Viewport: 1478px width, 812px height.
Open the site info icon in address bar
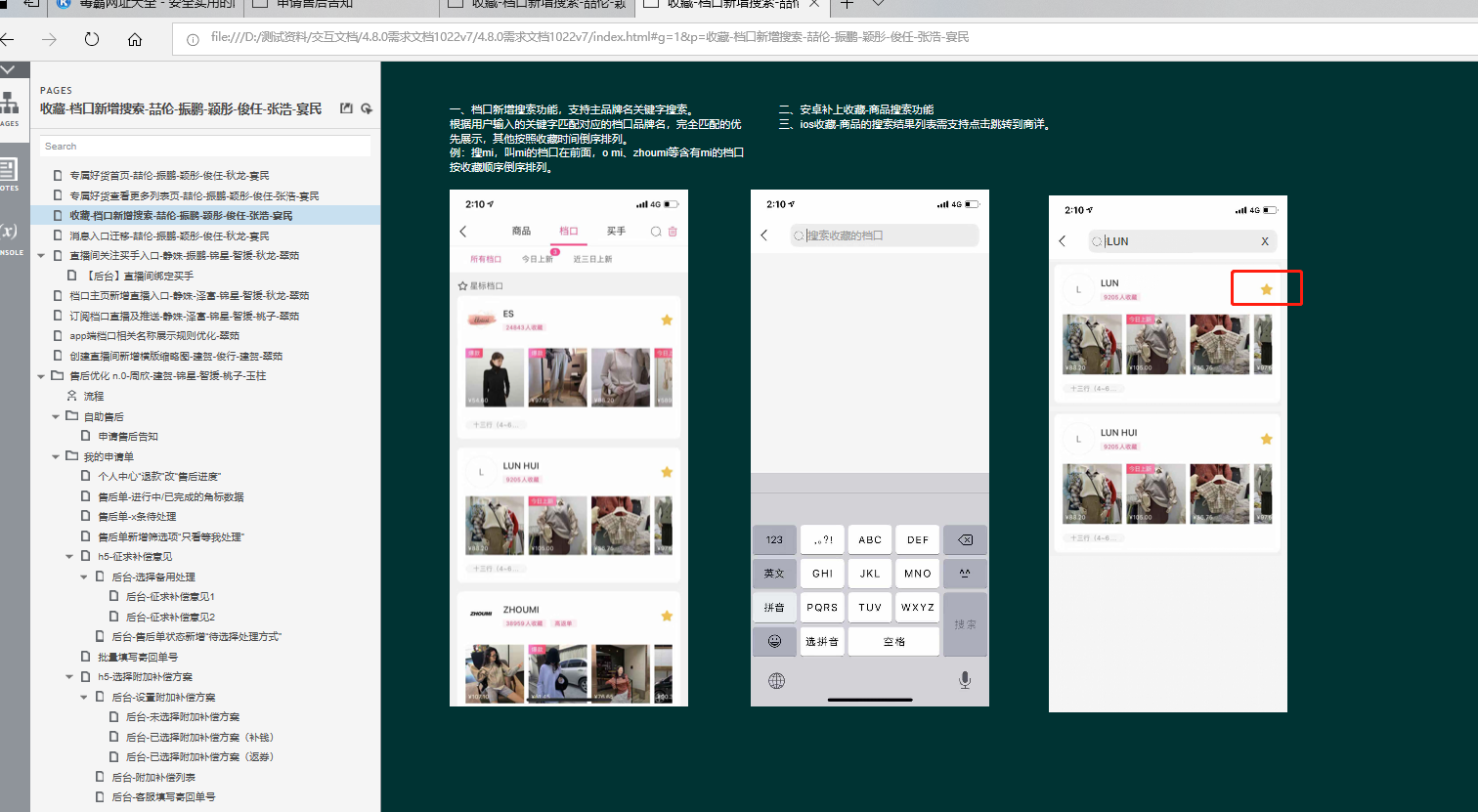(193, 39)
